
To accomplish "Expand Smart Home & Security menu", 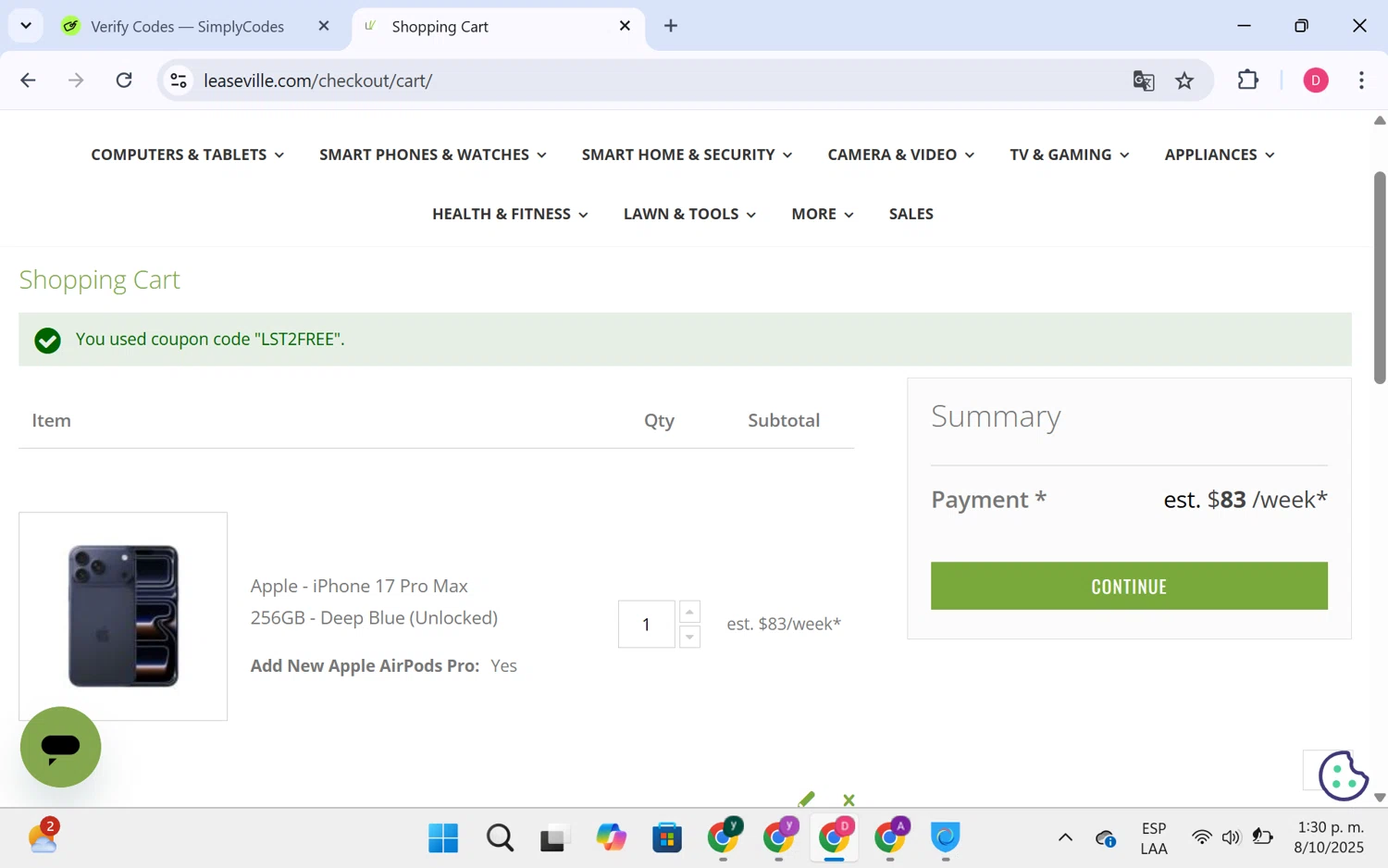I will tap(687, 155).
